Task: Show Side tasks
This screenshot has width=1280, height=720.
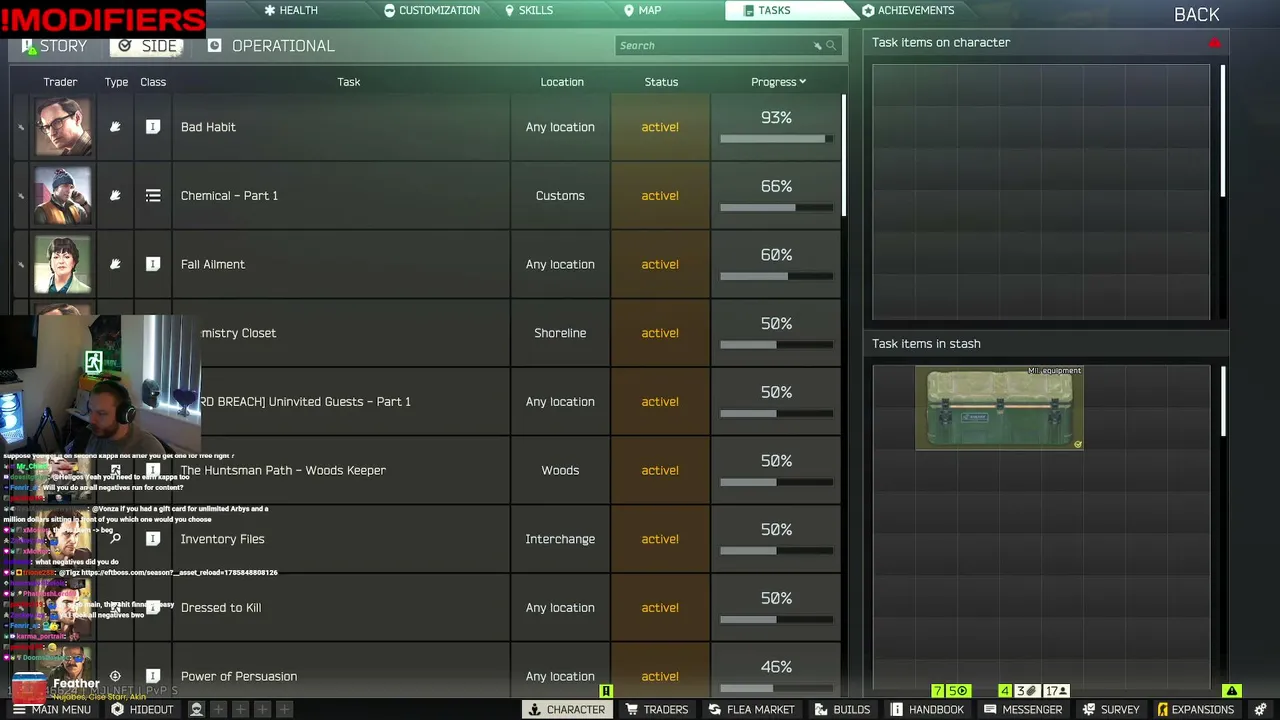Action: pyautogui.click(x=147, y=46)
